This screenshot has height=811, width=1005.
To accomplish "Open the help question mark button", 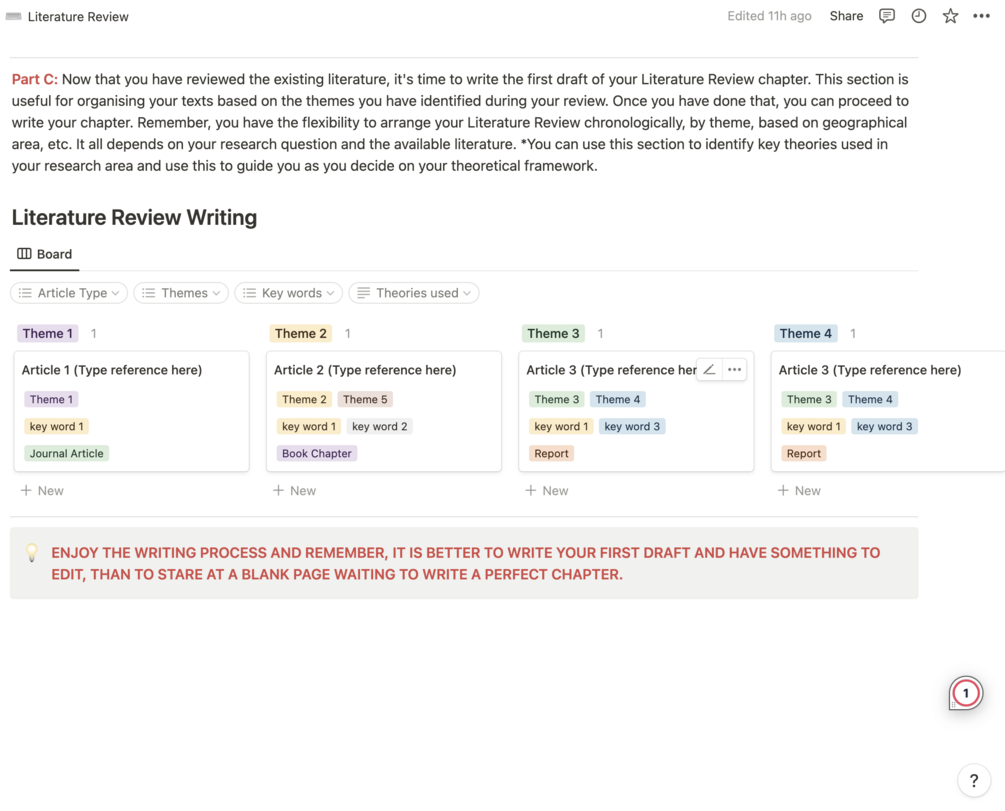I will [x=974, y=780].
